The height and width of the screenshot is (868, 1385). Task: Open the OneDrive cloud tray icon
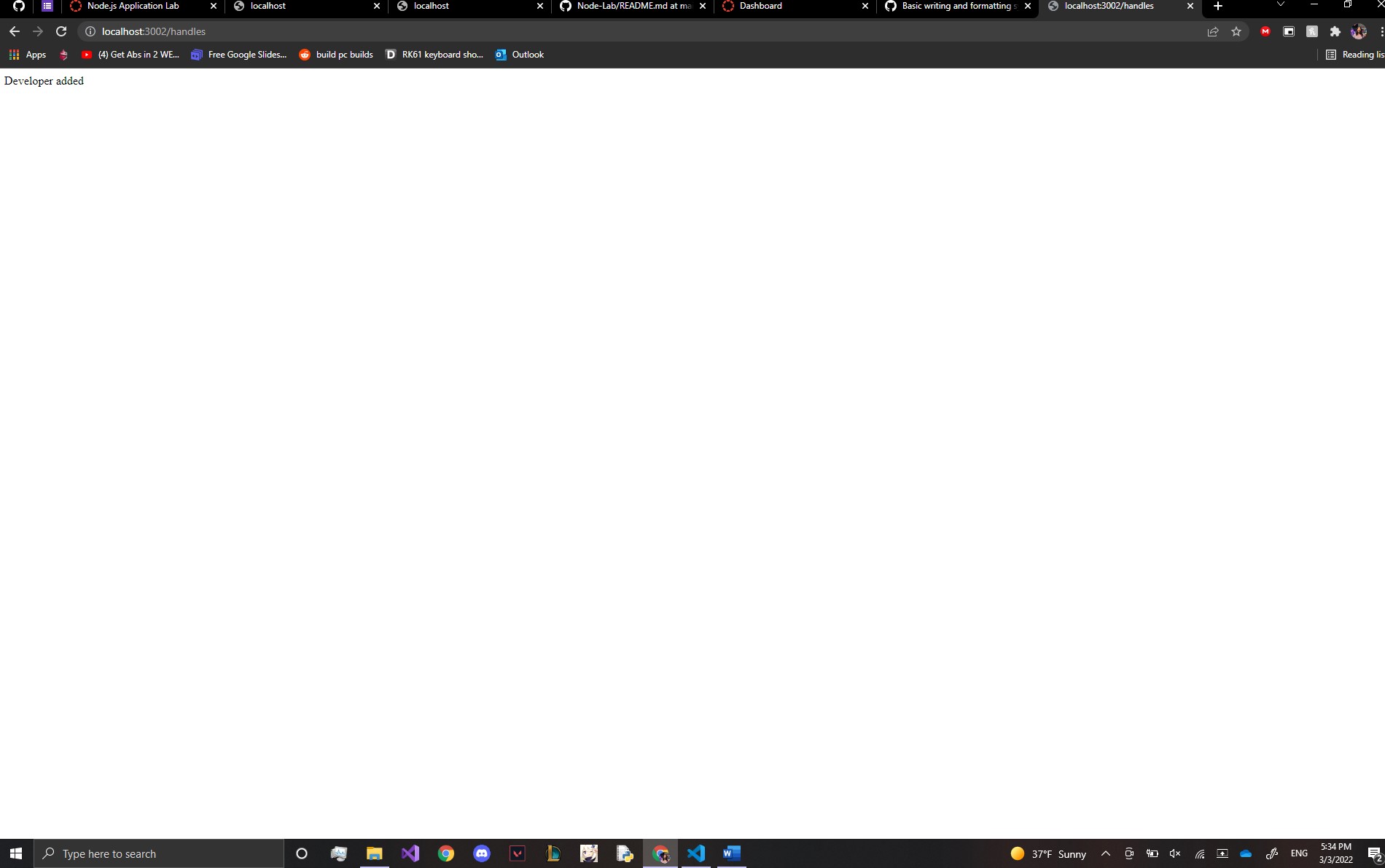(x=1246, y=853)
